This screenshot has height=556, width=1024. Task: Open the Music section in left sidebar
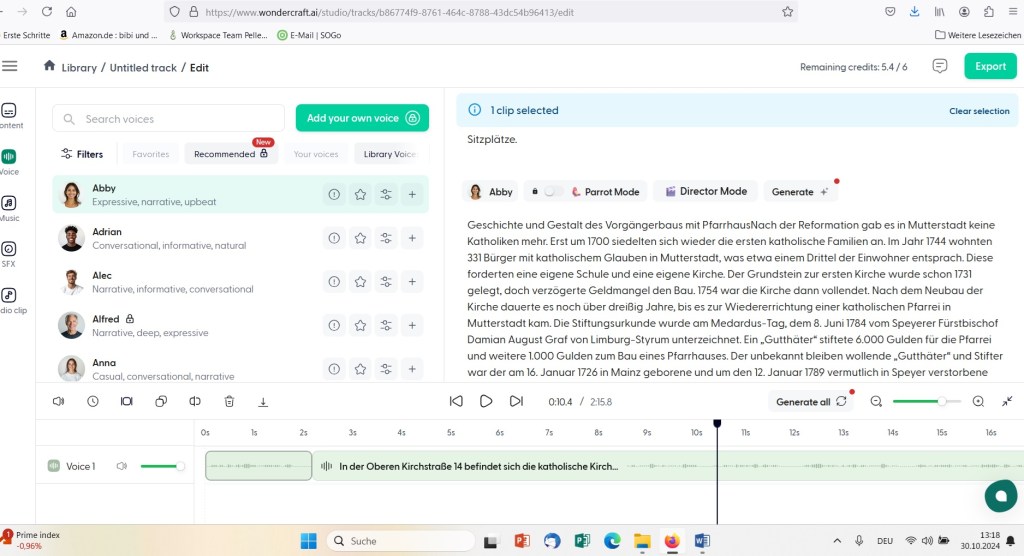(x=9, y=208)
